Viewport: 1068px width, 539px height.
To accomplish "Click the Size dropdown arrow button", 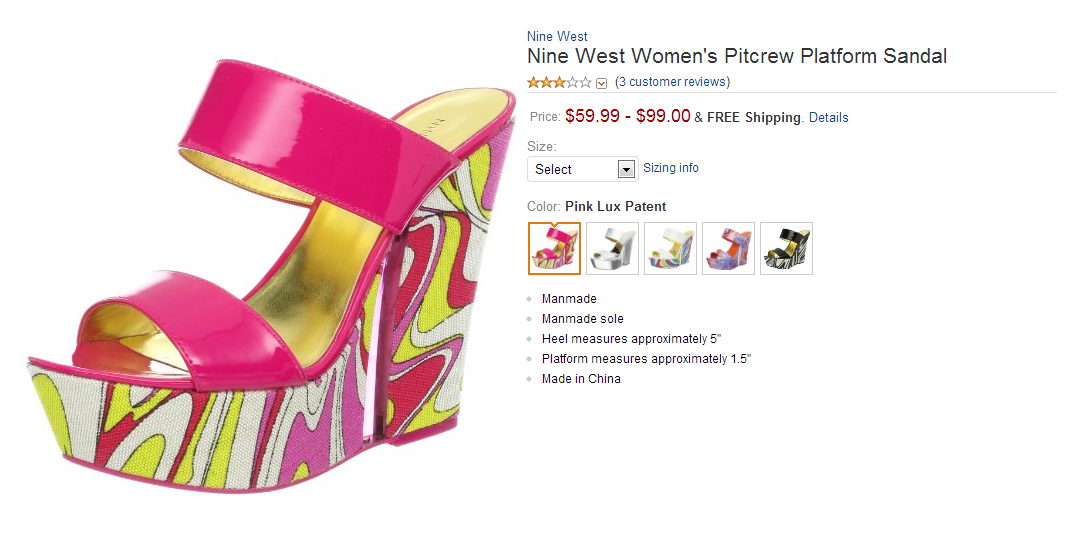I will [627, 169].
